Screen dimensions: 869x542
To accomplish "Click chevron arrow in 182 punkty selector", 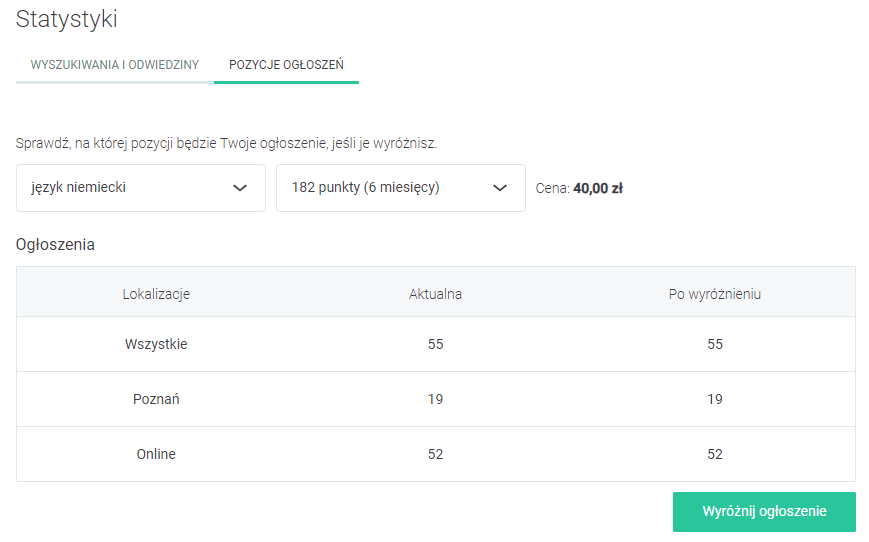I will (500, 188).
